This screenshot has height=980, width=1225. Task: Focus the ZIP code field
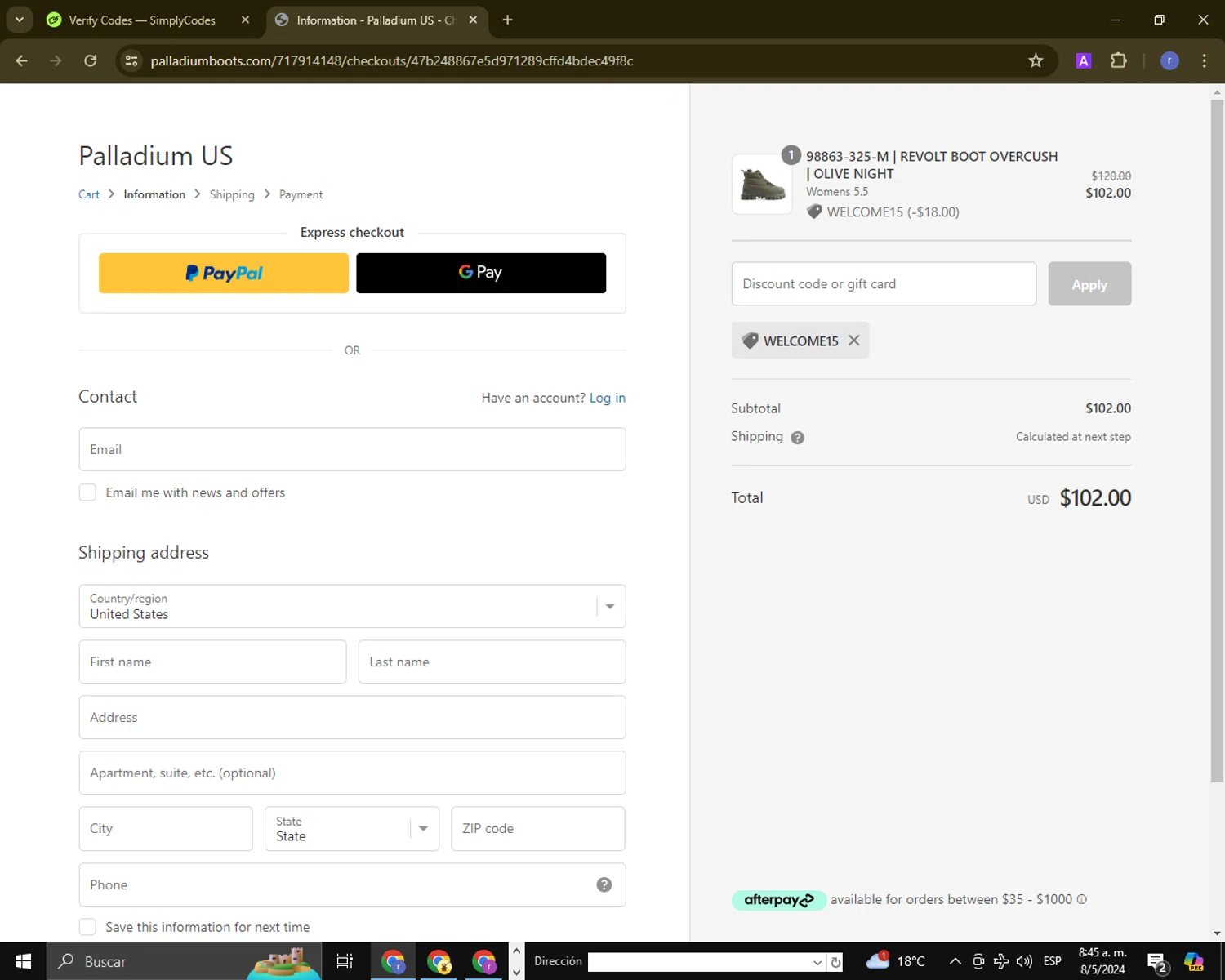tap(538, 828)
